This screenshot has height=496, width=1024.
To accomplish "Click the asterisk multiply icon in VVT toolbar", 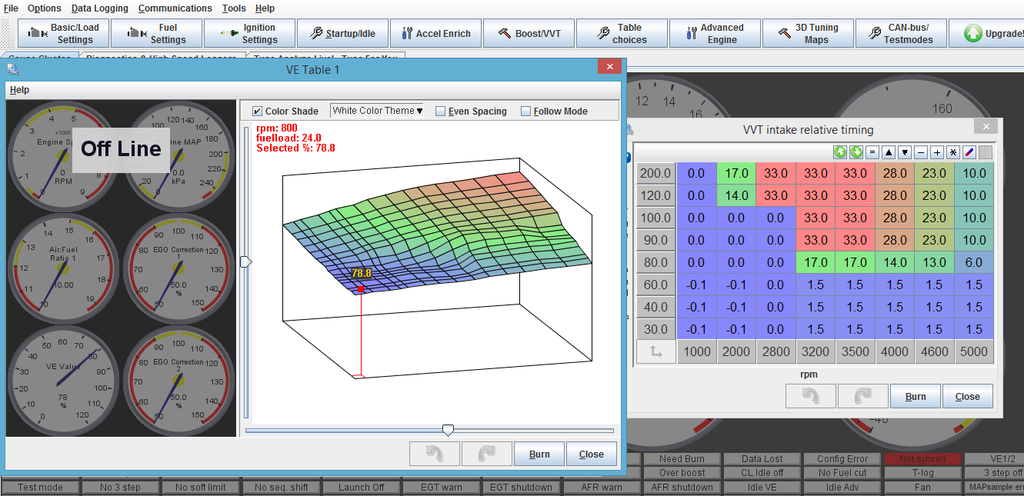I will (x=953, y=152).
